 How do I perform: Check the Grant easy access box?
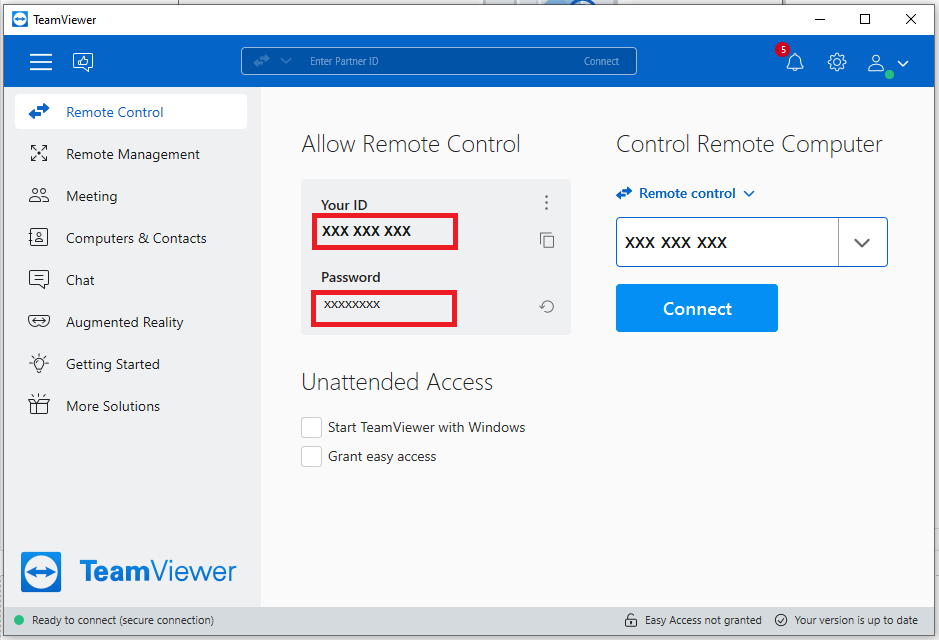point(311,457)
